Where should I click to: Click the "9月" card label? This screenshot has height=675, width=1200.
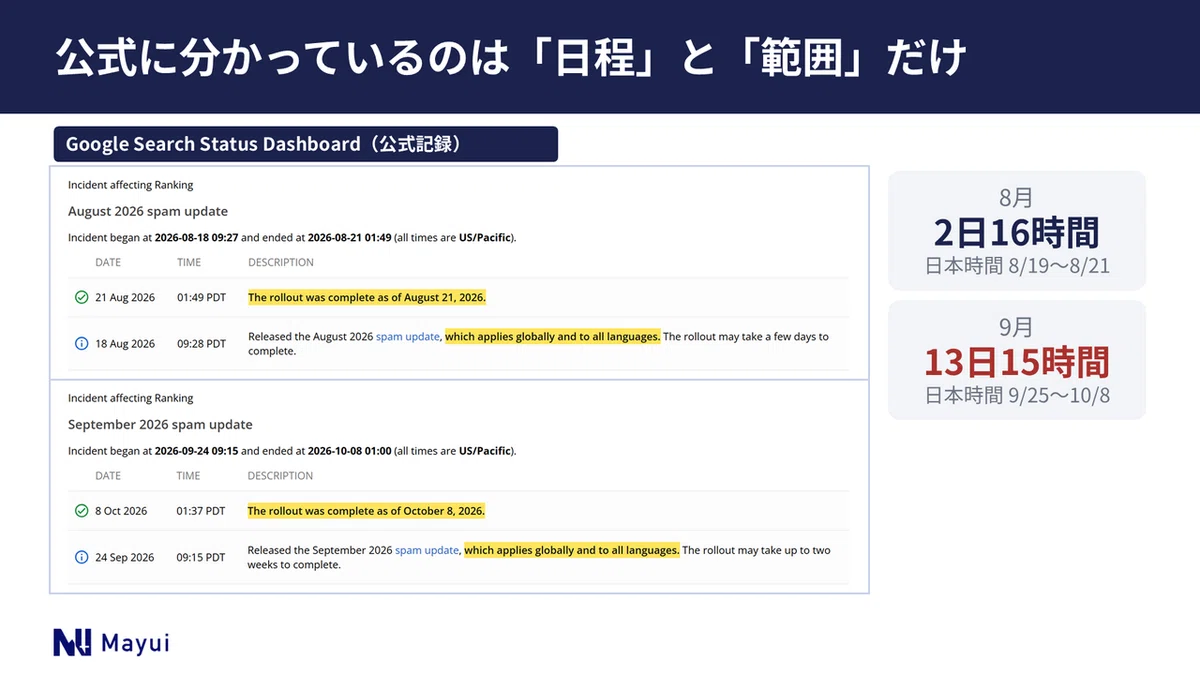[x=1016, y=326]
